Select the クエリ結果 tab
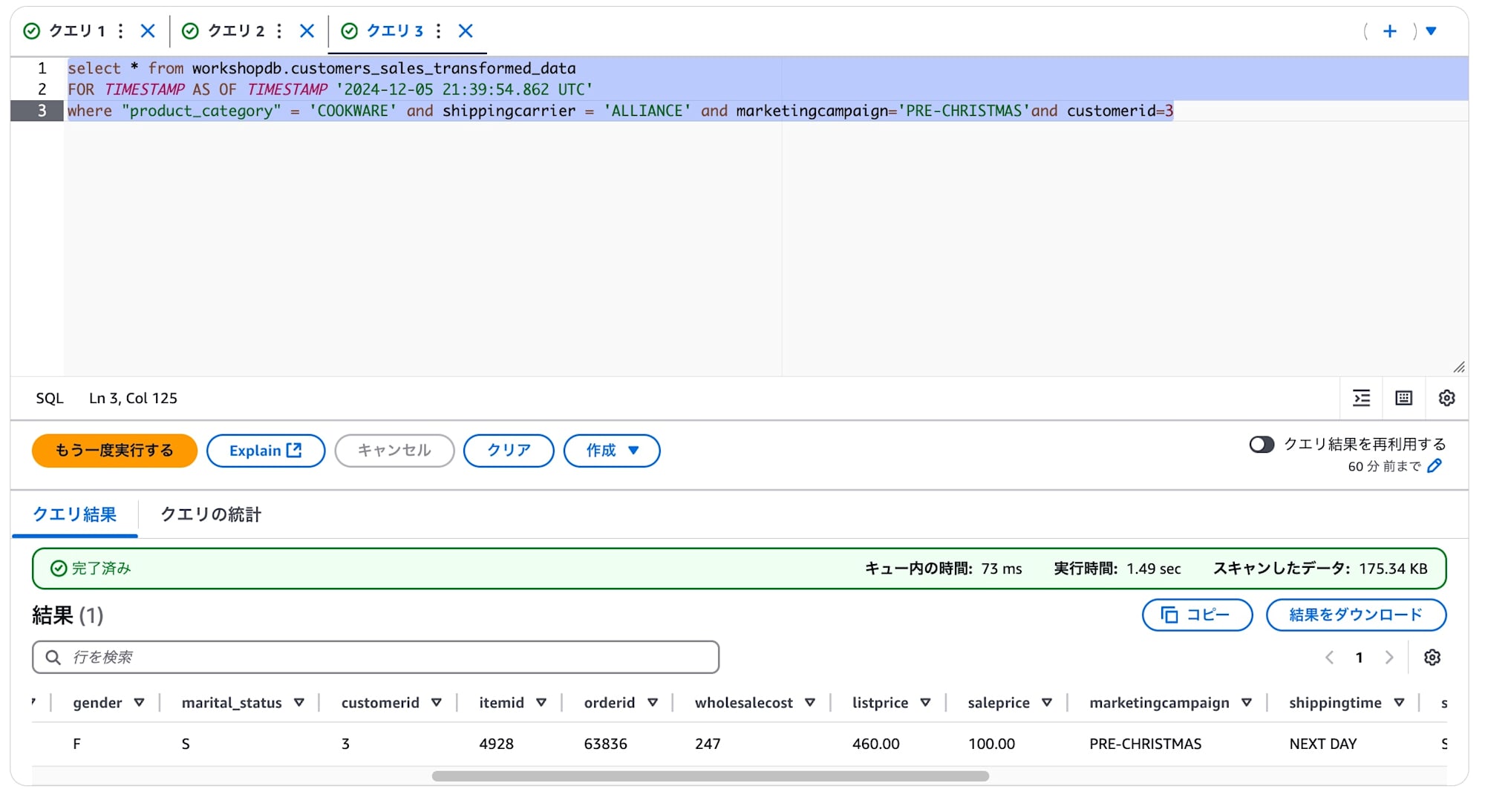The height and width of the screenshot is (812, 1485). [x=74, y=514]
